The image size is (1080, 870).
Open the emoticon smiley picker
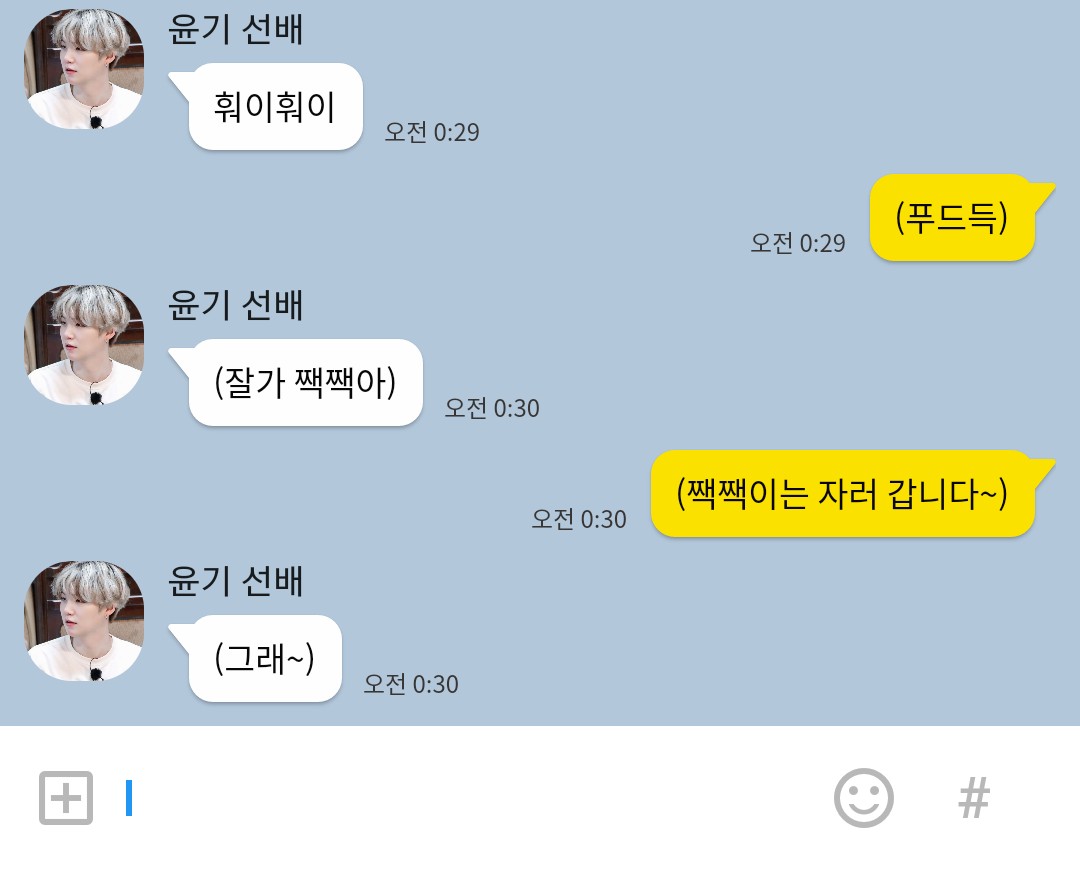[864, 798]
